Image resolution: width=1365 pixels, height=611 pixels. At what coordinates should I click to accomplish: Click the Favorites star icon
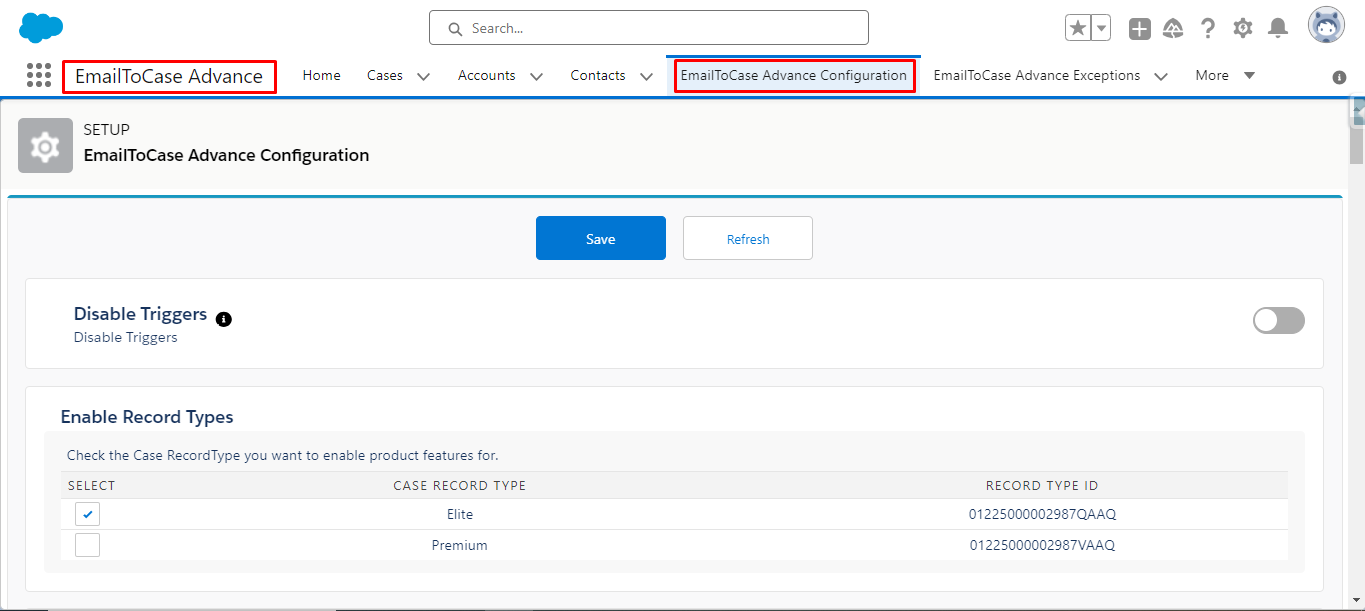tap(1078, 28)
